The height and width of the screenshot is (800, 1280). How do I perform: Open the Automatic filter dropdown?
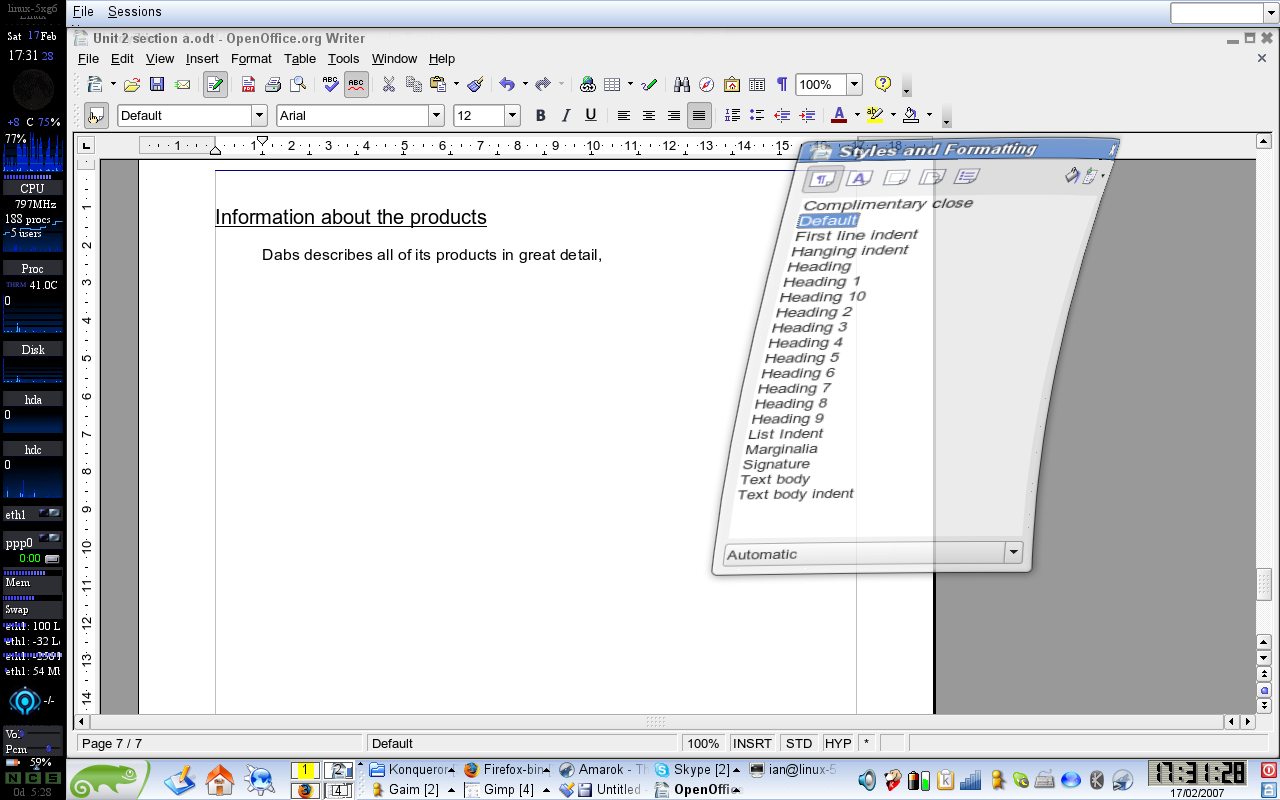click(1014, 552)
